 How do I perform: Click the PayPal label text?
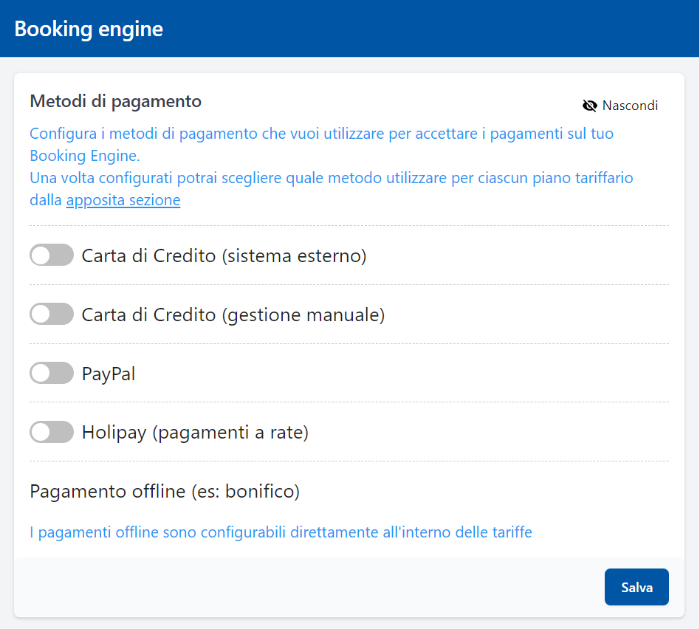(x=108, y=373)
